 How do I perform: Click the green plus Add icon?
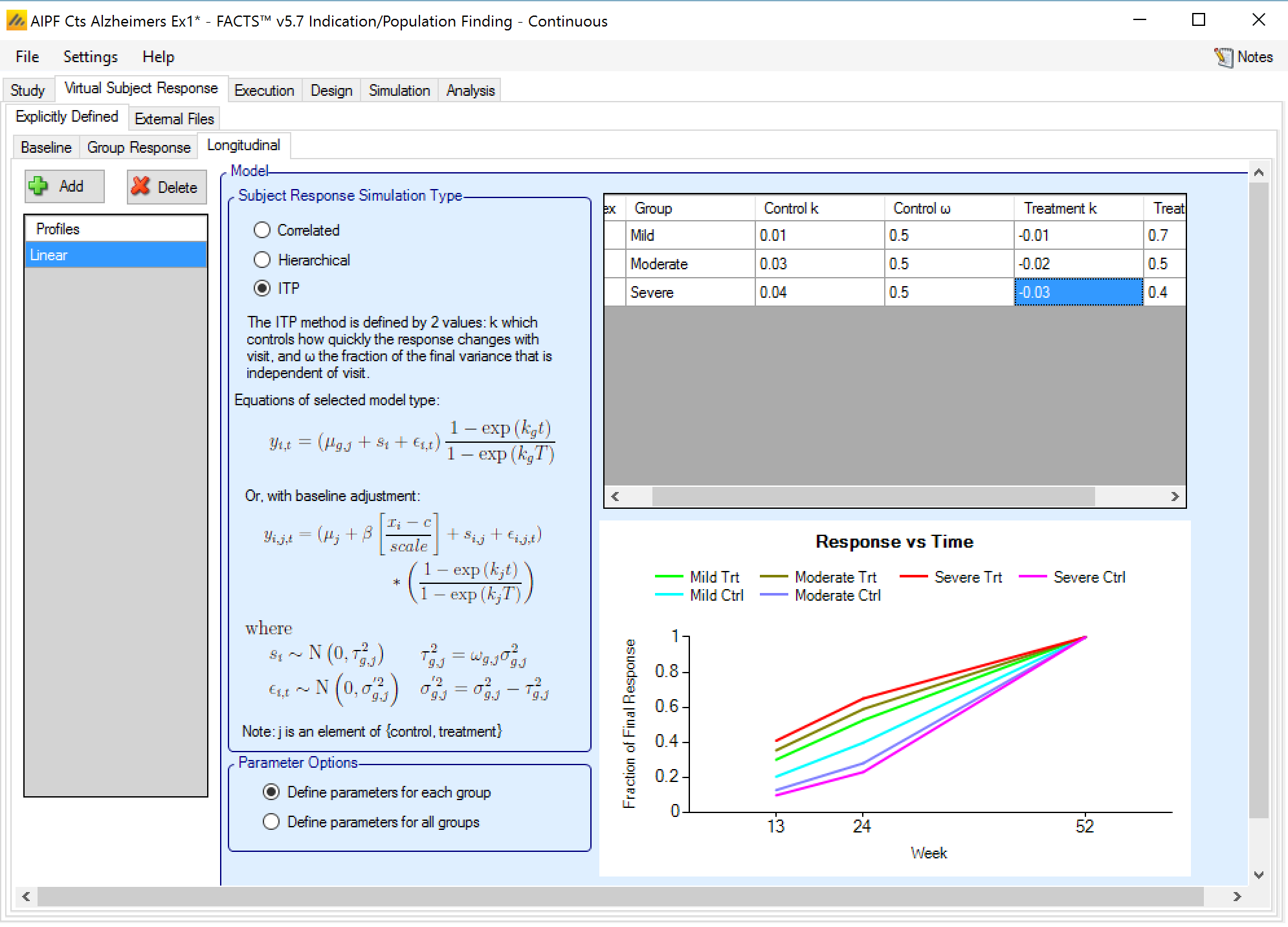tap(39, 186)
